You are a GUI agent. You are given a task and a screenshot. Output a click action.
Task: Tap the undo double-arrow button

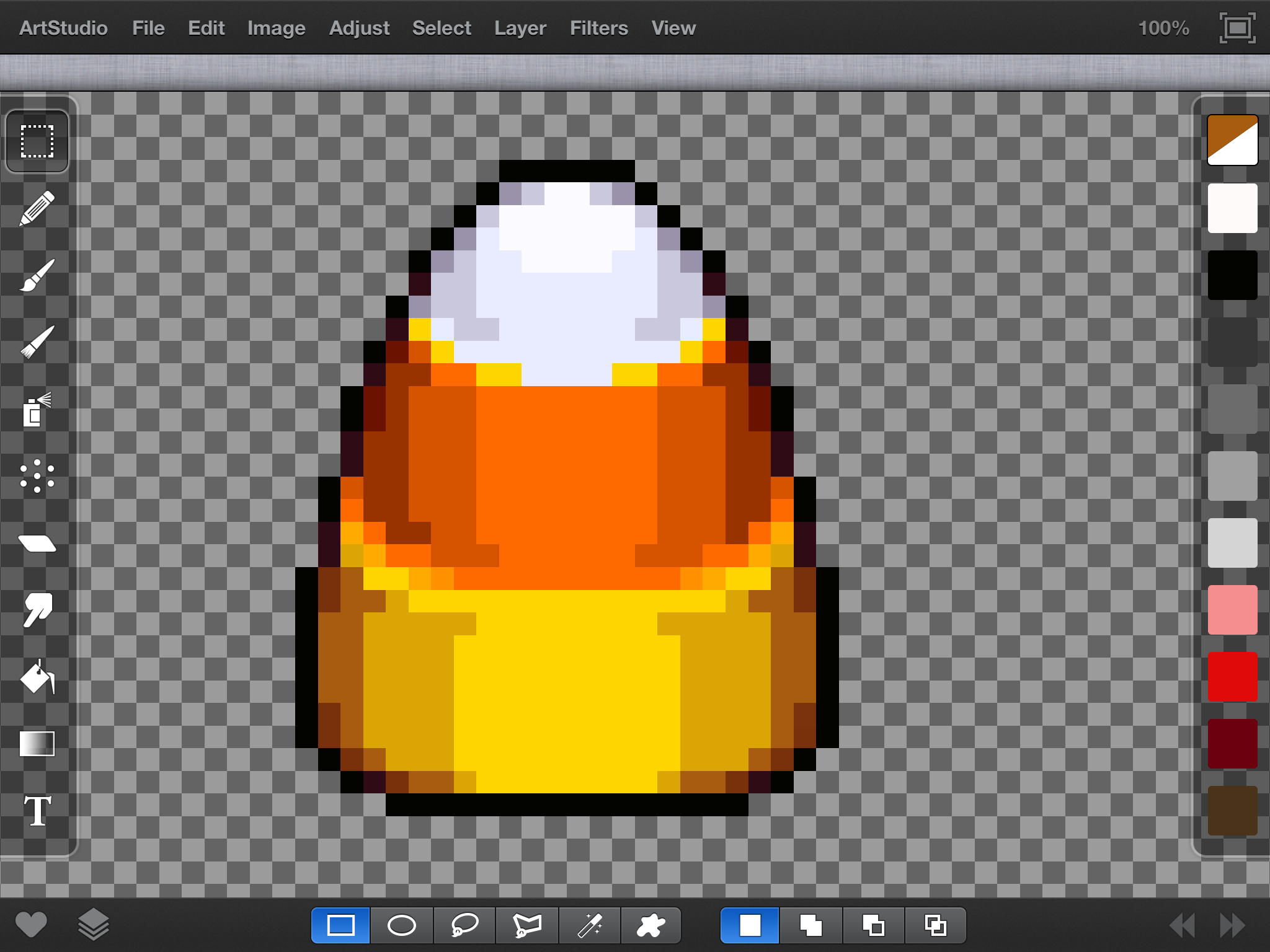click(x=1182, y=925)
